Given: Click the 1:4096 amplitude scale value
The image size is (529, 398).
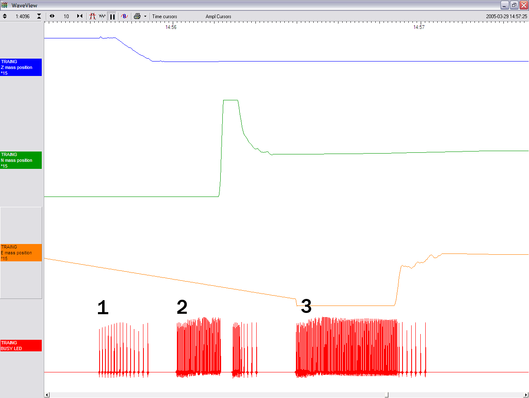Looking at the screenshot, I should [22, 16].
